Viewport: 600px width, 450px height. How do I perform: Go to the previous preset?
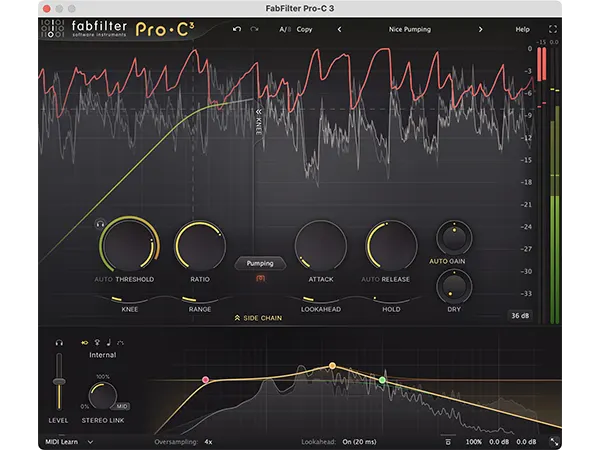(x=339, y=29)
